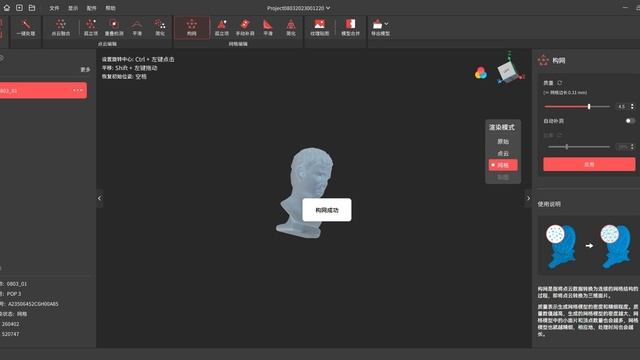640x360 pixels.
Task: Click the 质量 quality slider
Action: pos(577,107)
